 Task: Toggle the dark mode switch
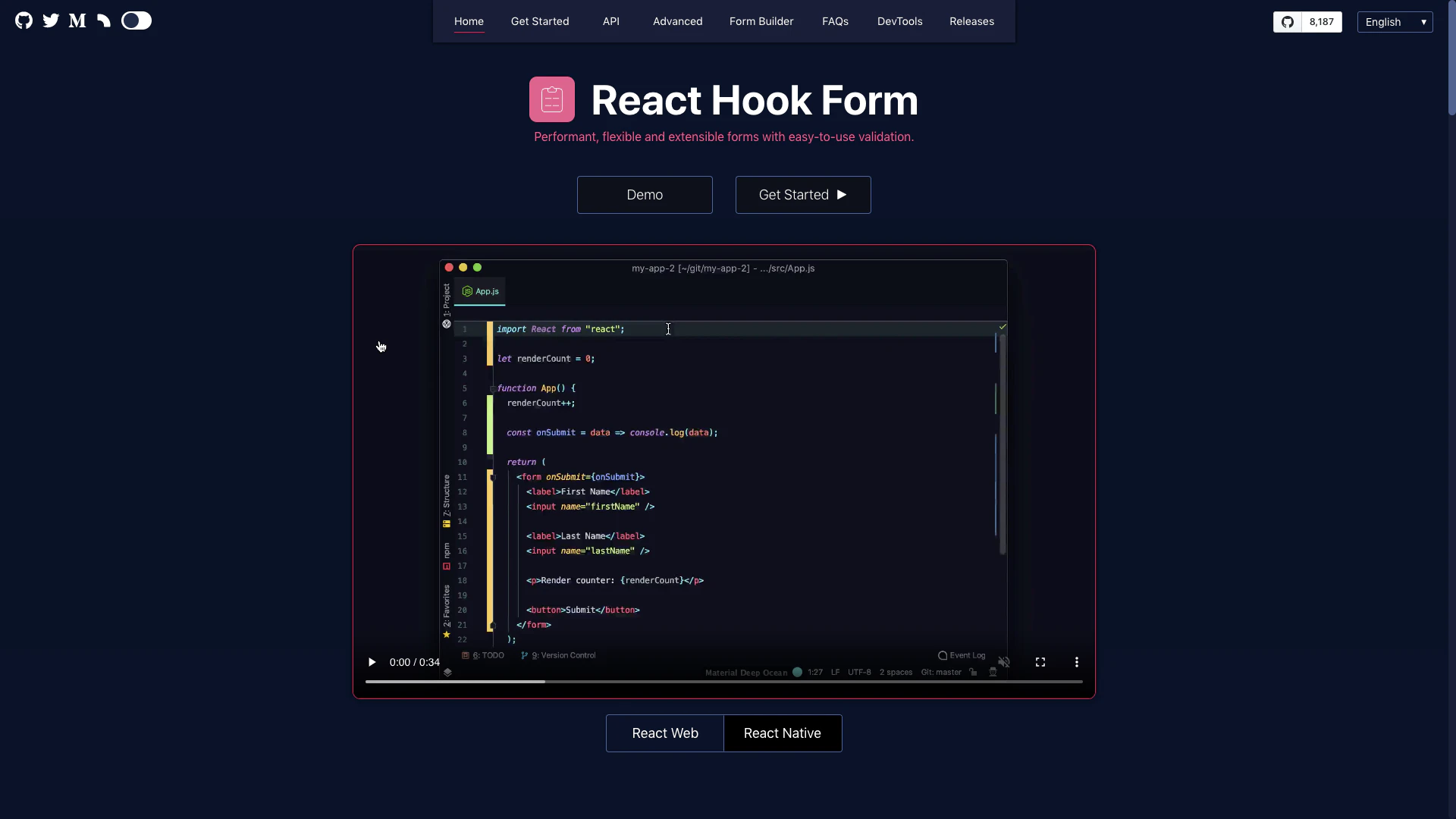click(x=136, y=20)
